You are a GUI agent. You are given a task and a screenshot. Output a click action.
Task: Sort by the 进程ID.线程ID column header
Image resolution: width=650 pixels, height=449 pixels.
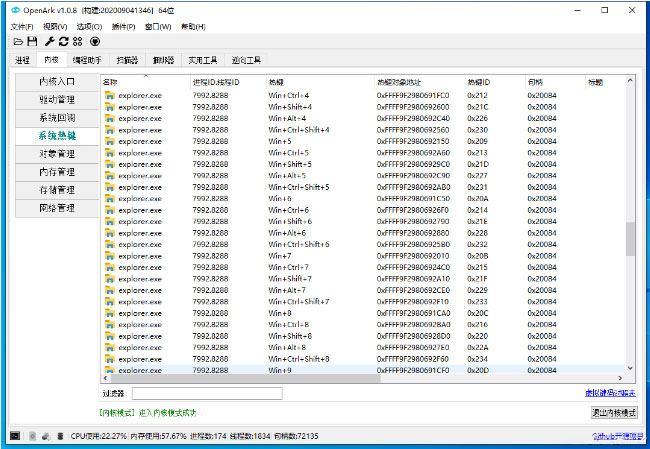[228, 82]
